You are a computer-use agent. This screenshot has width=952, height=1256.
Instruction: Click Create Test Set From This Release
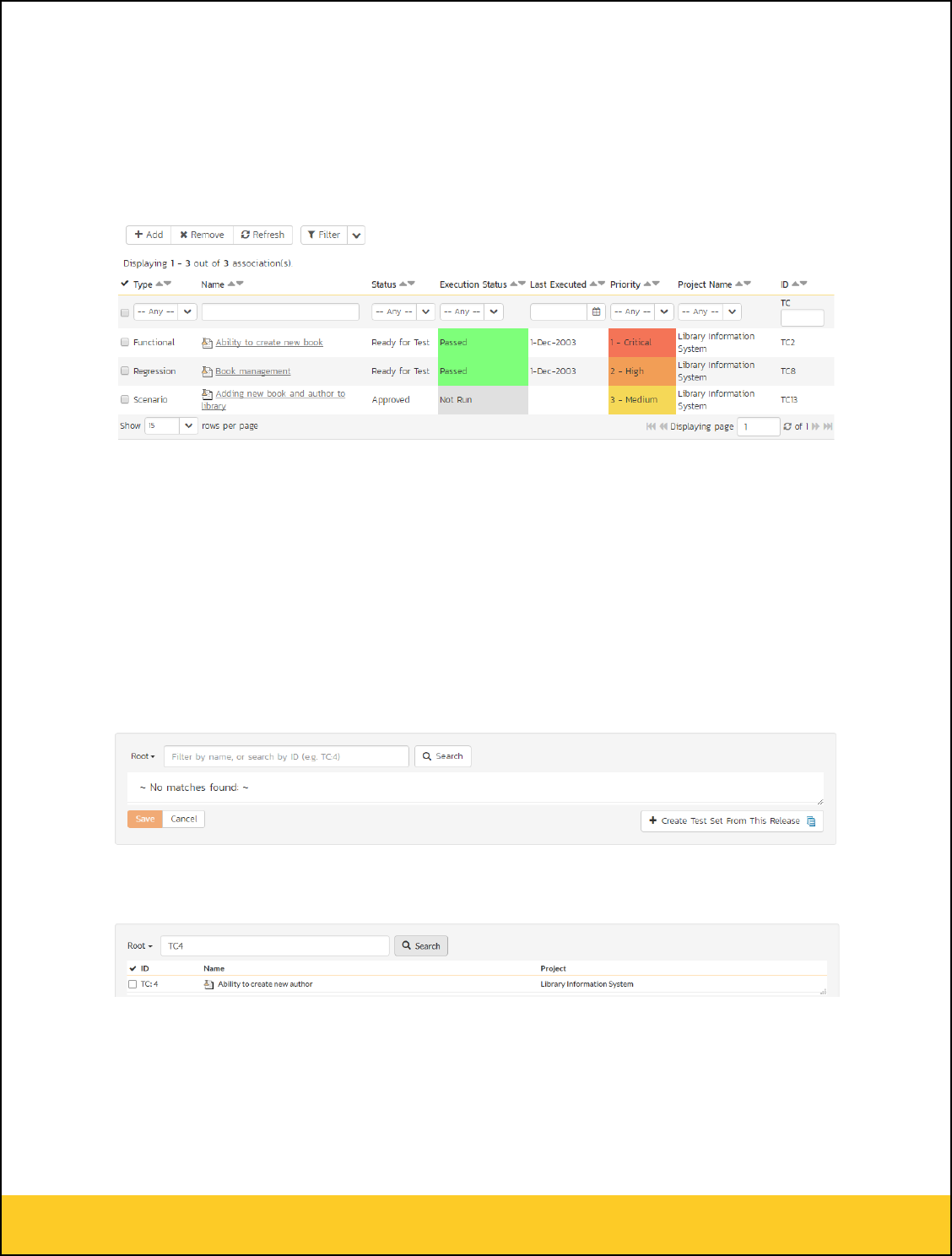pos(732,820)
